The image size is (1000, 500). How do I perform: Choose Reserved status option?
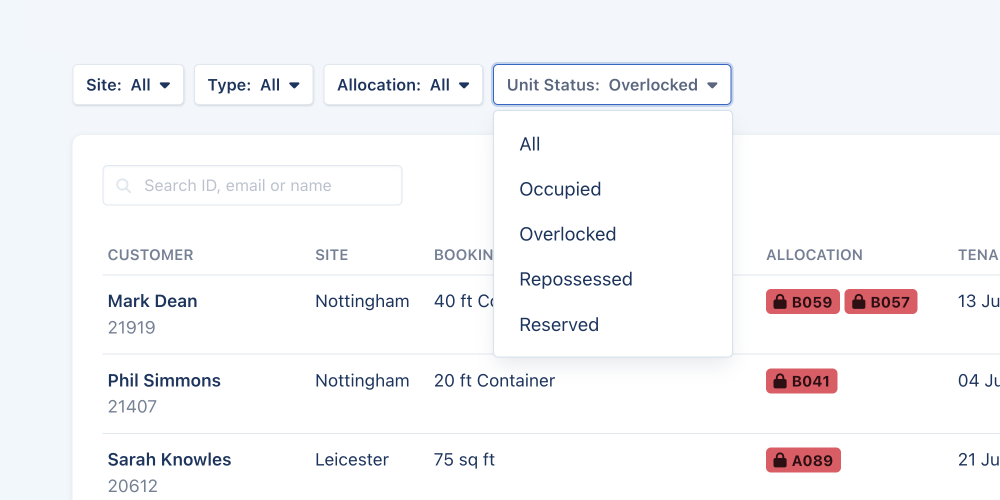pos(559,325)
